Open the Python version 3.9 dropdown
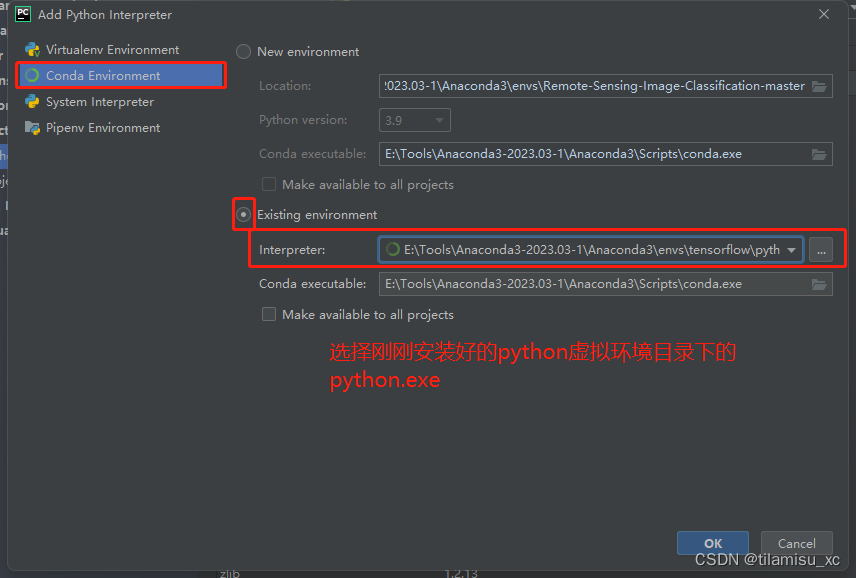 coord(415,120)
